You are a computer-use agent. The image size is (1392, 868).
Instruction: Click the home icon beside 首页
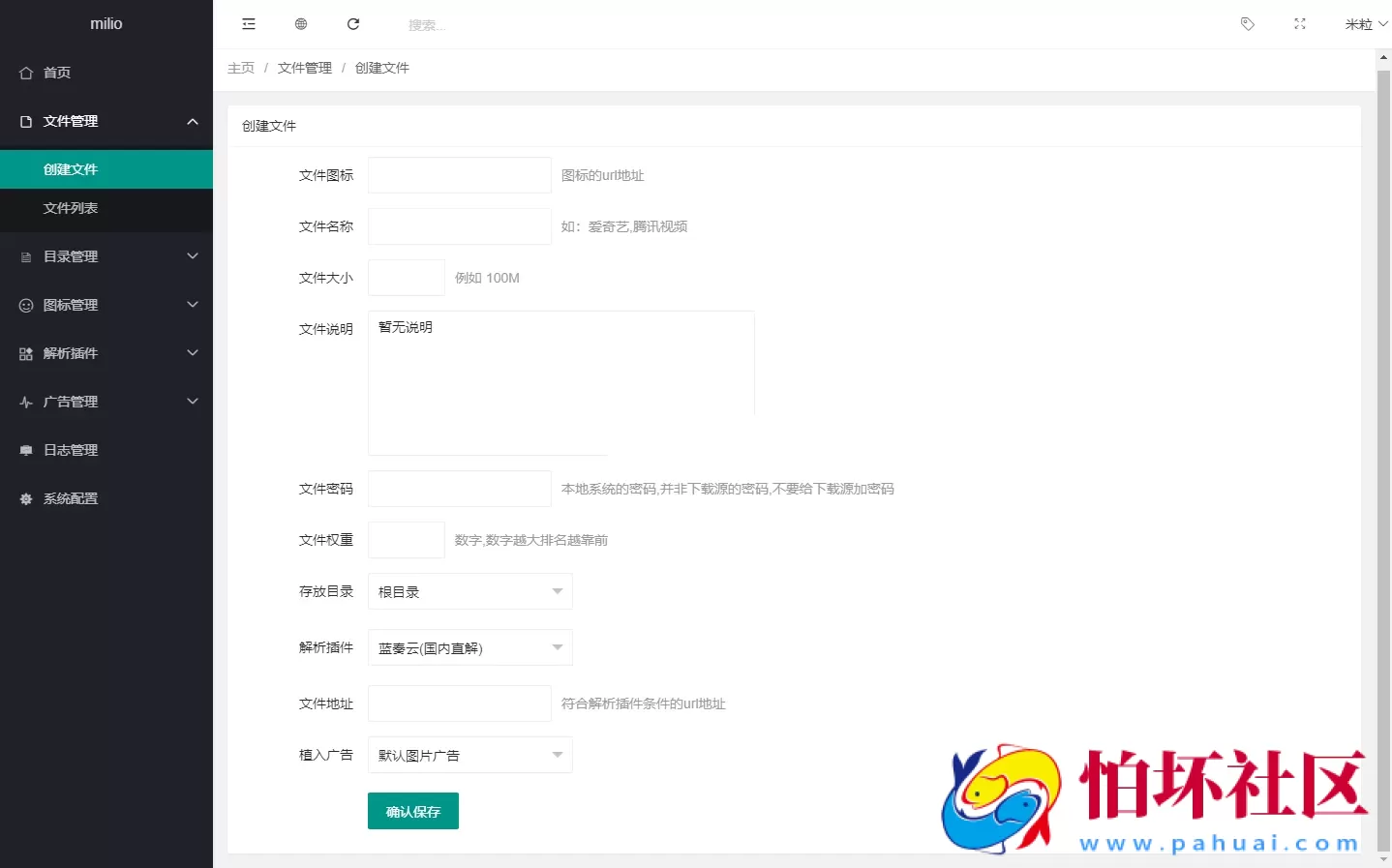[24, 72]
